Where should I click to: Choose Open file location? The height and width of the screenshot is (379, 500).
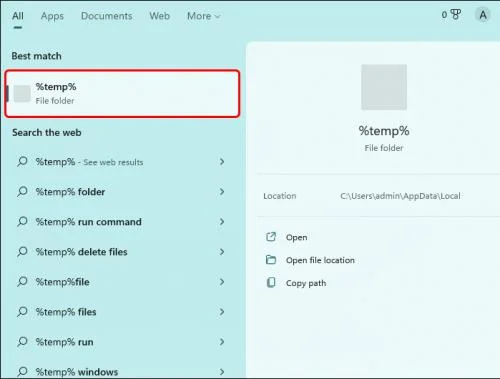(320, 260)
